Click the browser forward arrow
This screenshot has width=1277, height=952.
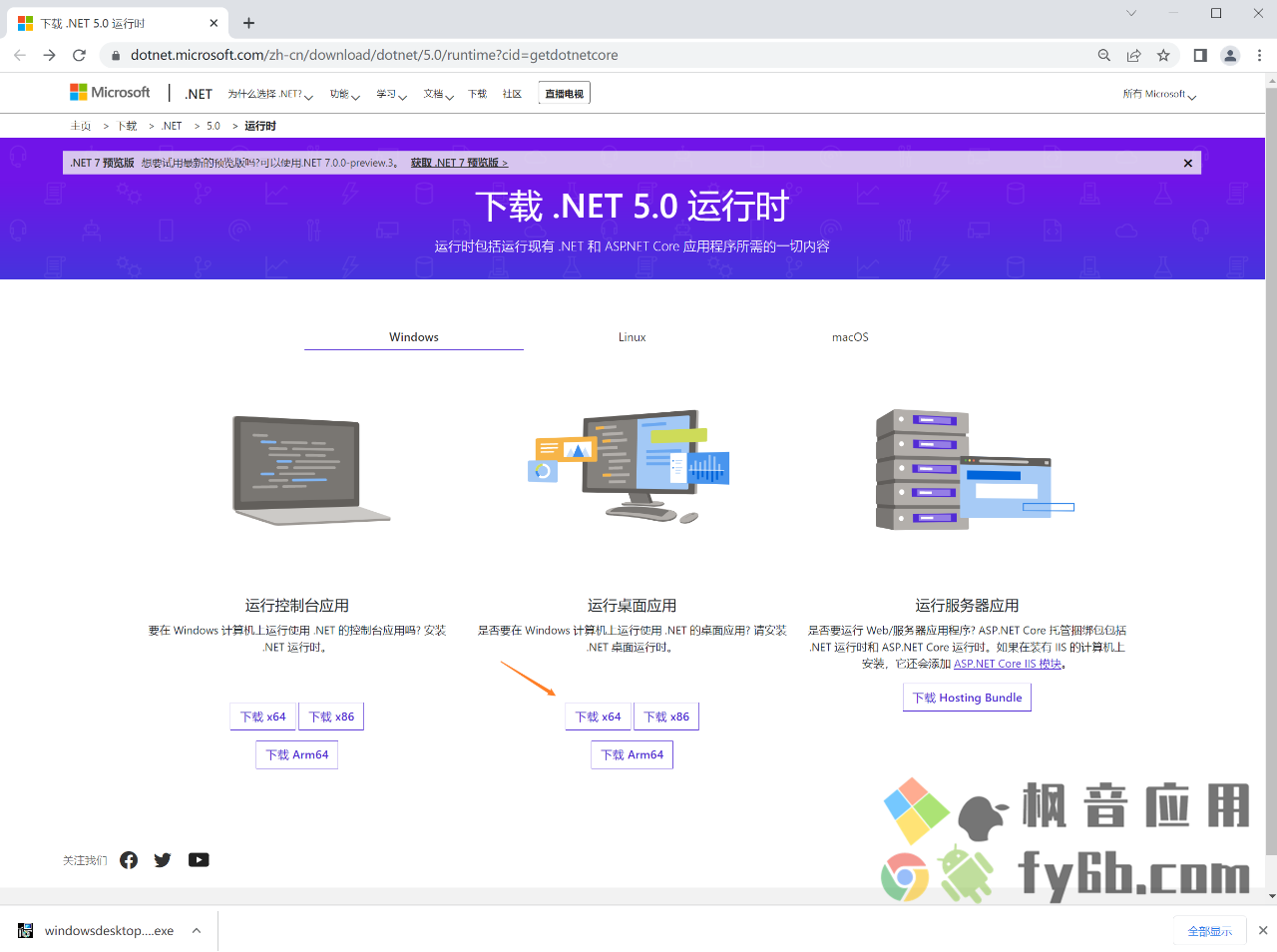(49, 55)
